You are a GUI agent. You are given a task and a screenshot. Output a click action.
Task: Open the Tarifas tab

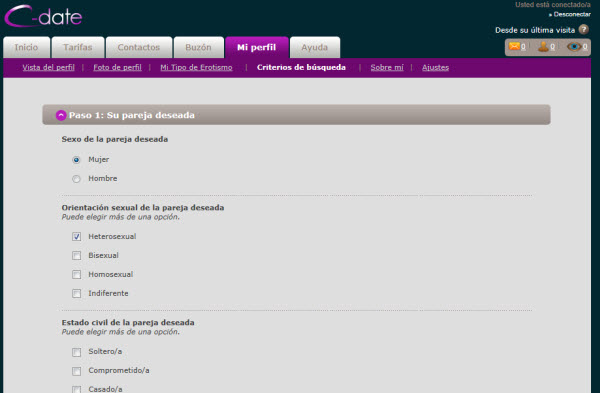pos(78,47)
